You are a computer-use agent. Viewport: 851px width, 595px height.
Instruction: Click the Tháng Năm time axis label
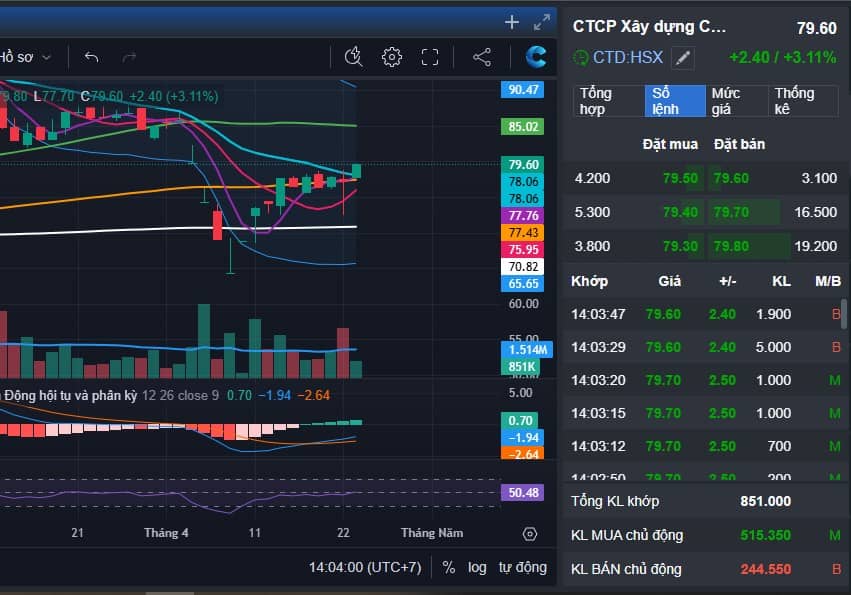point(432,533)
